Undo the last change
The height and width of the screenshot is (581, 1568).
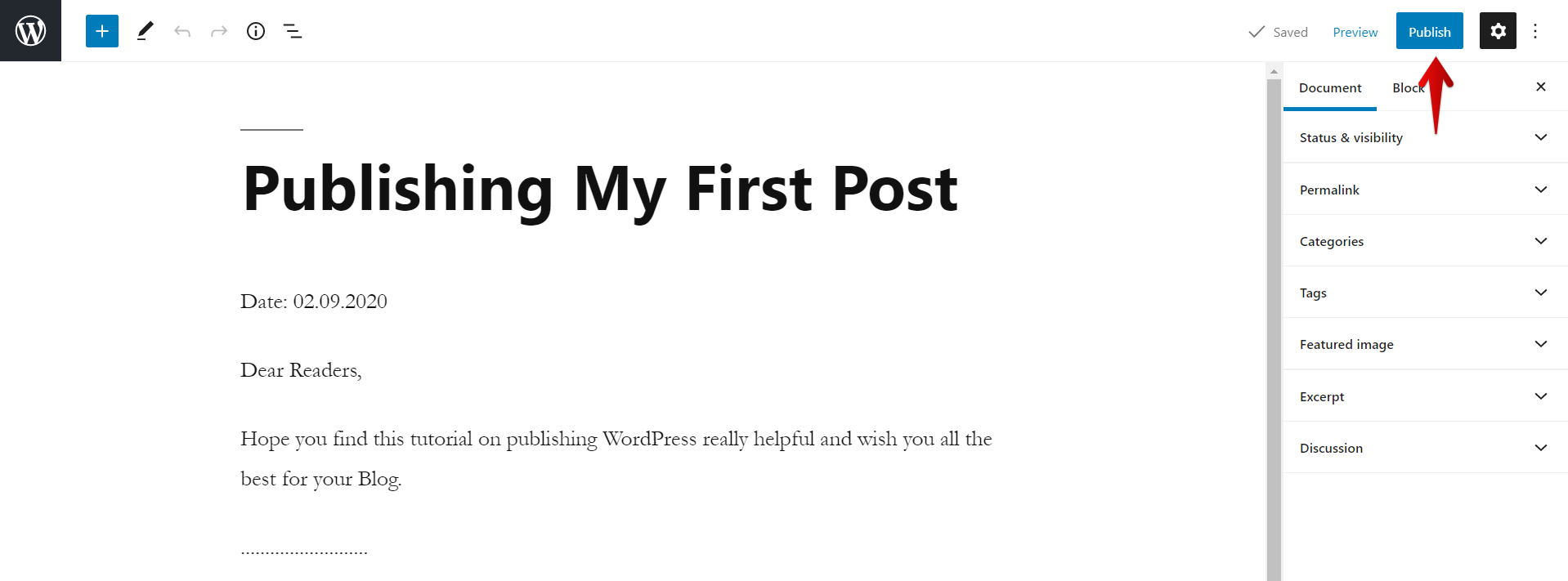(x=182, y=31)
